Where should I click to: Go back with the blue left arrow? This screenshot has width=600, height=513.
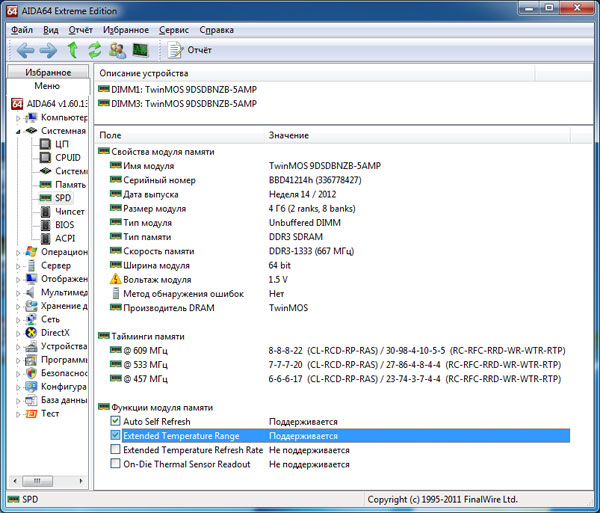point(25,50)
